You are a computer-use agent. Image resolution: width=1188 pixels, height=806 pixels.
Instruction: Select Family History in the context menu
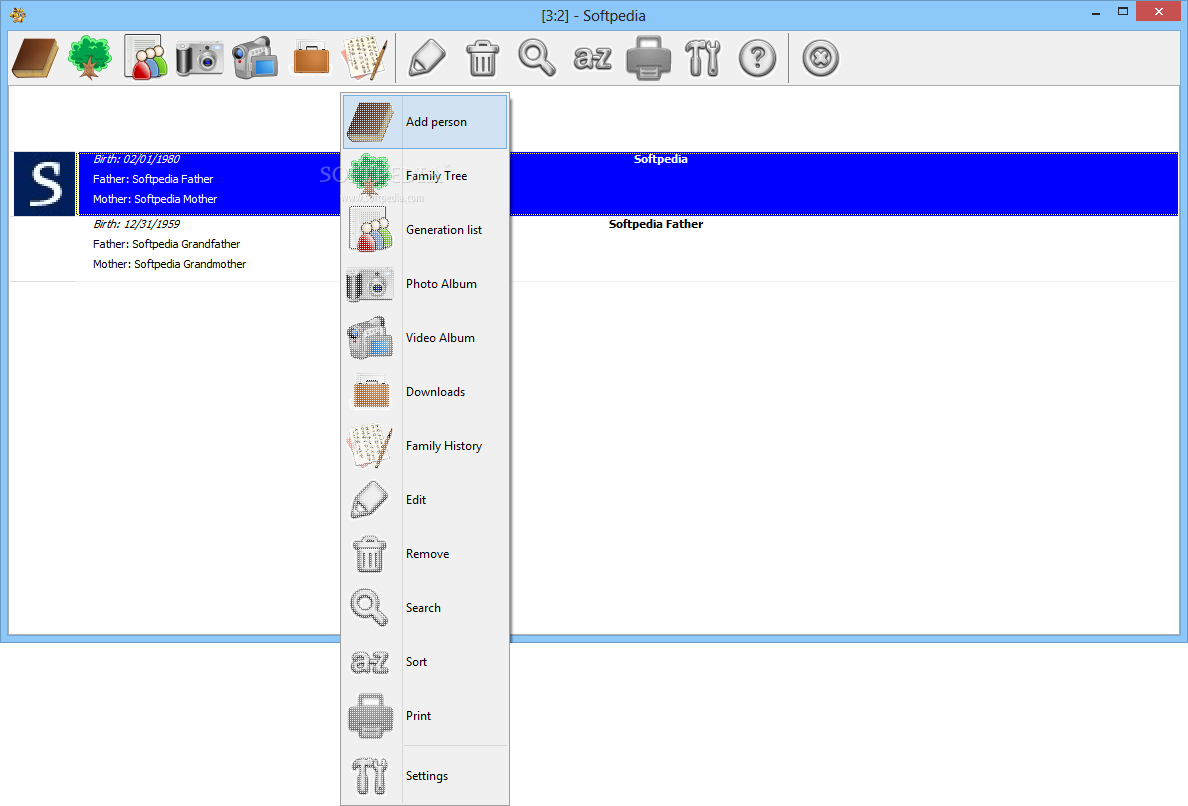pos(425,445)
